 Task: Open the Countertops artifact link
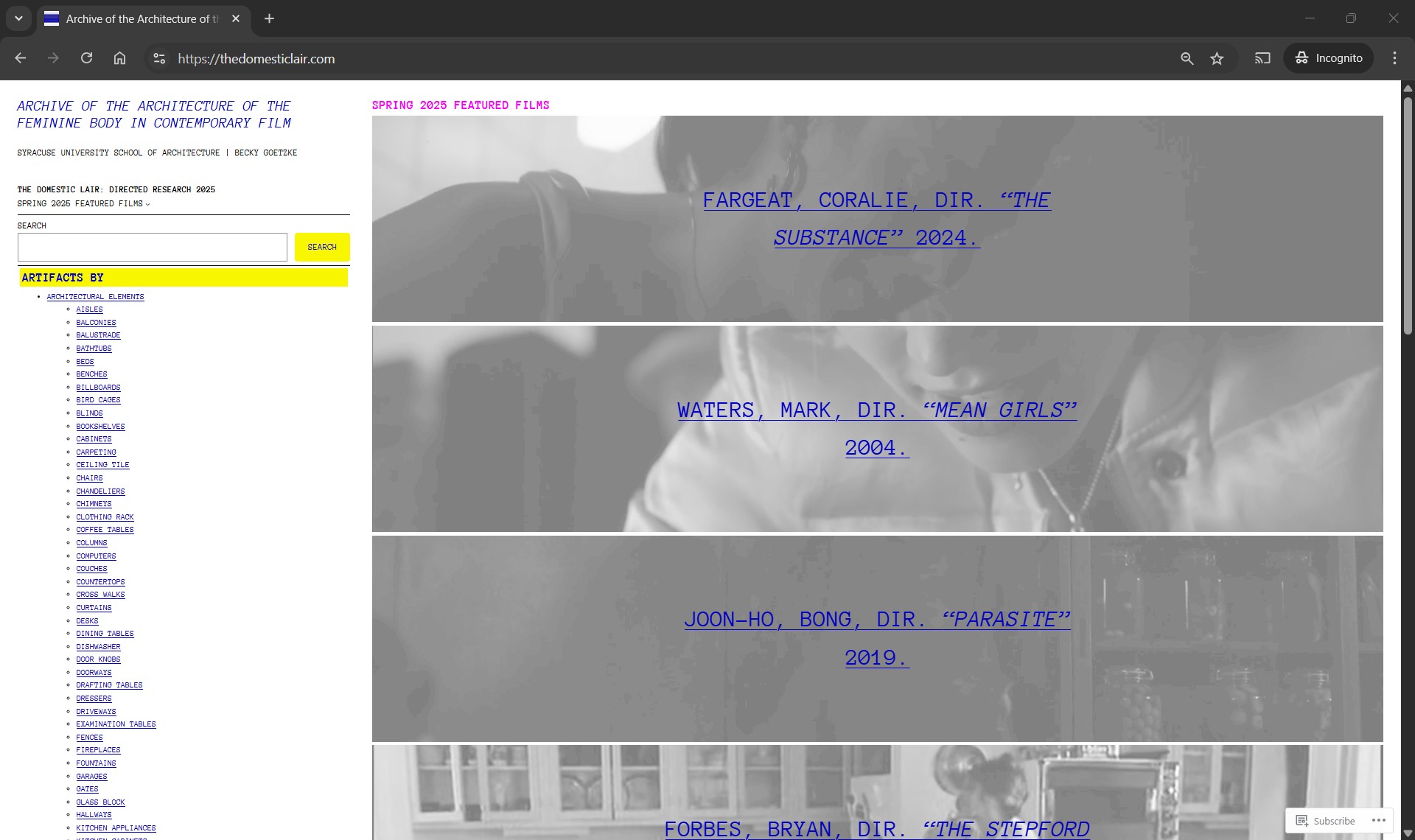pyautogui.click(x=100, y=582)
